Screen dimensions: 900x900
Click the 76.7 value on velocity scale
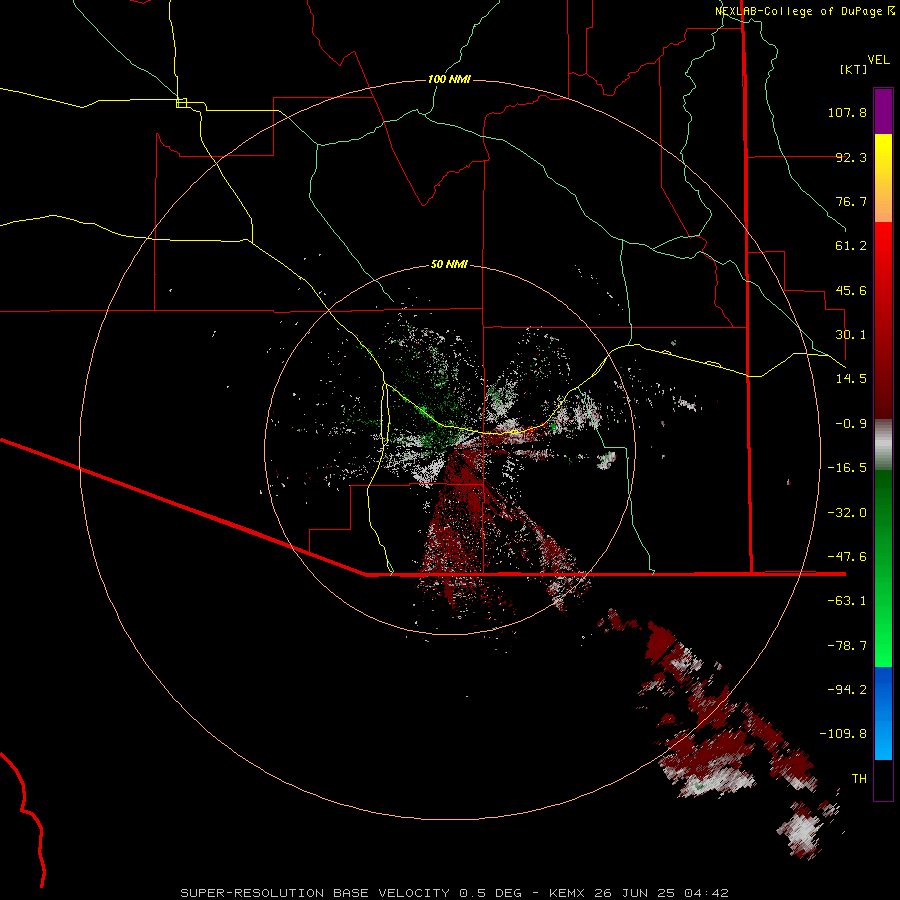click(851, 201)
